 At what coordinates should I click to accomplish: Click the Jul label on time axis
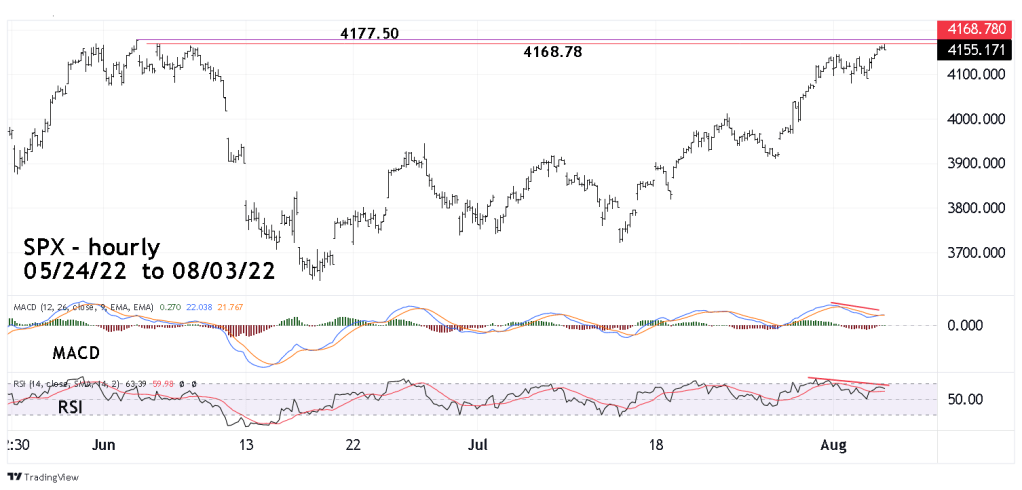coord(483,446)
